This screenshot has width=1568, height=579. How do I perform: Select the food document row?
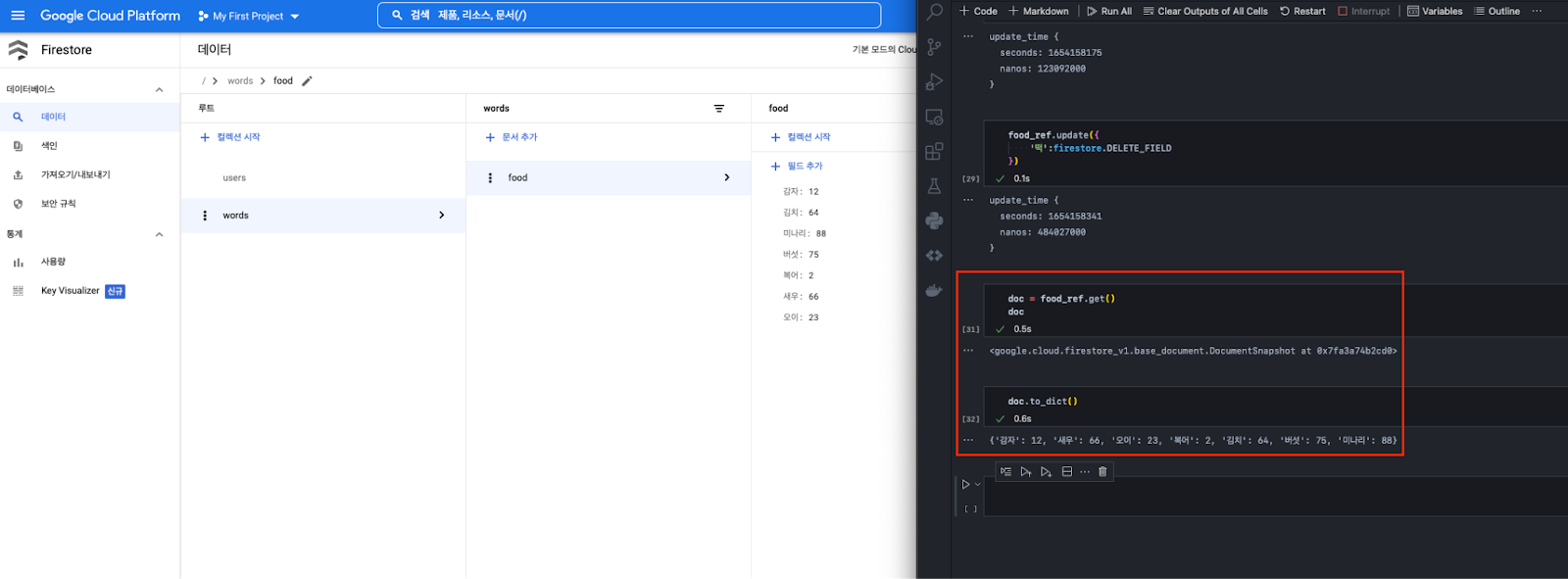[609, 178]
